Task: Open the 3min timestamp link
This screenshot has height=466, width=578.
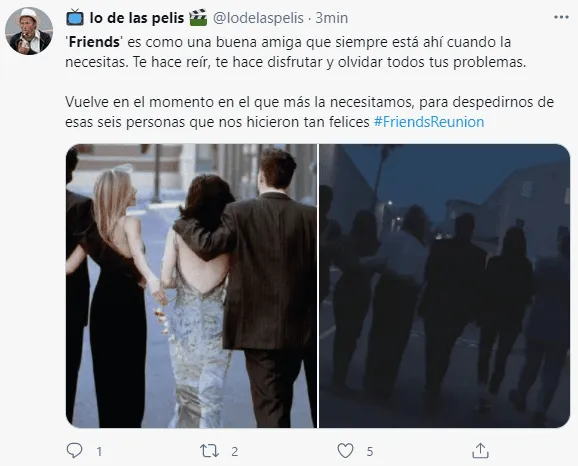Action: (x=332, y=18)
